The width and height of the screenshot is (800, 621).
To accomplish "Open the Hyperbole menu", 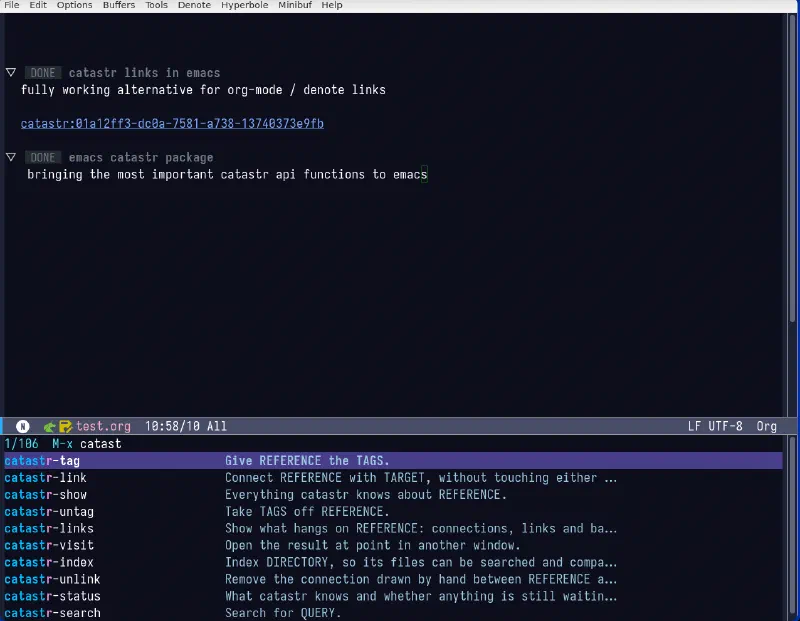I will (244, 5).
